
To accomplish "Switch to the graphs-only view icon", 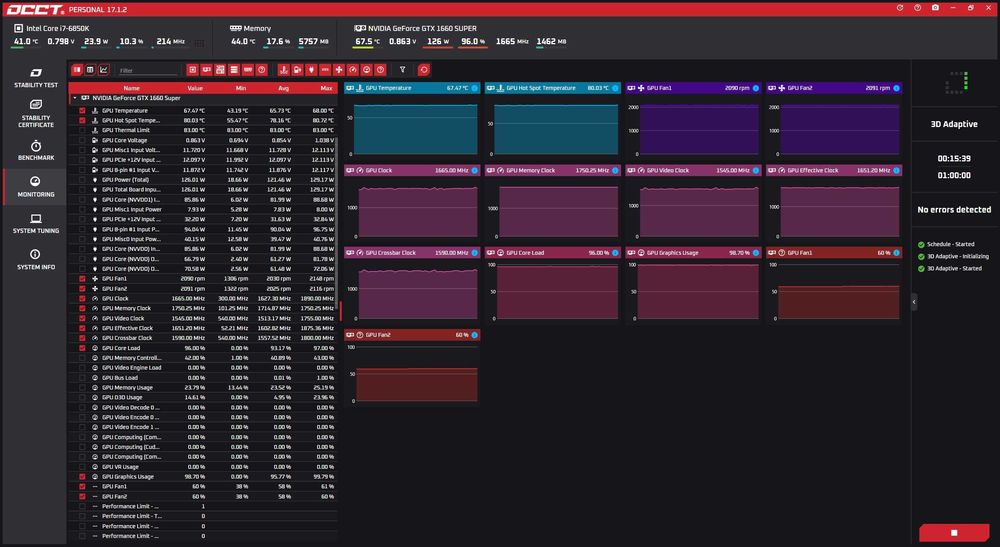I will (104, 69).
